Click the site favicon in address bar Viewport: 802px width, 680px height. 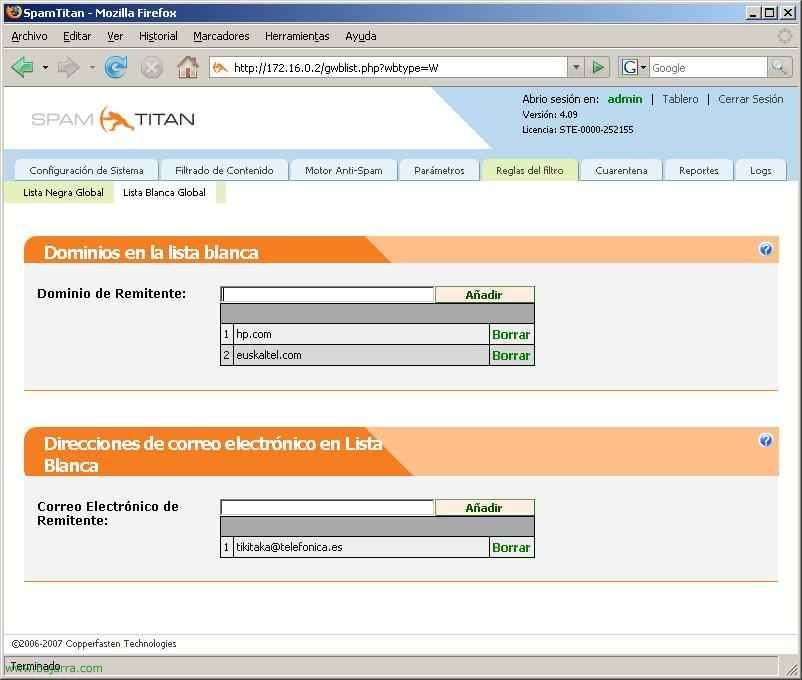(x=220, y=68)
